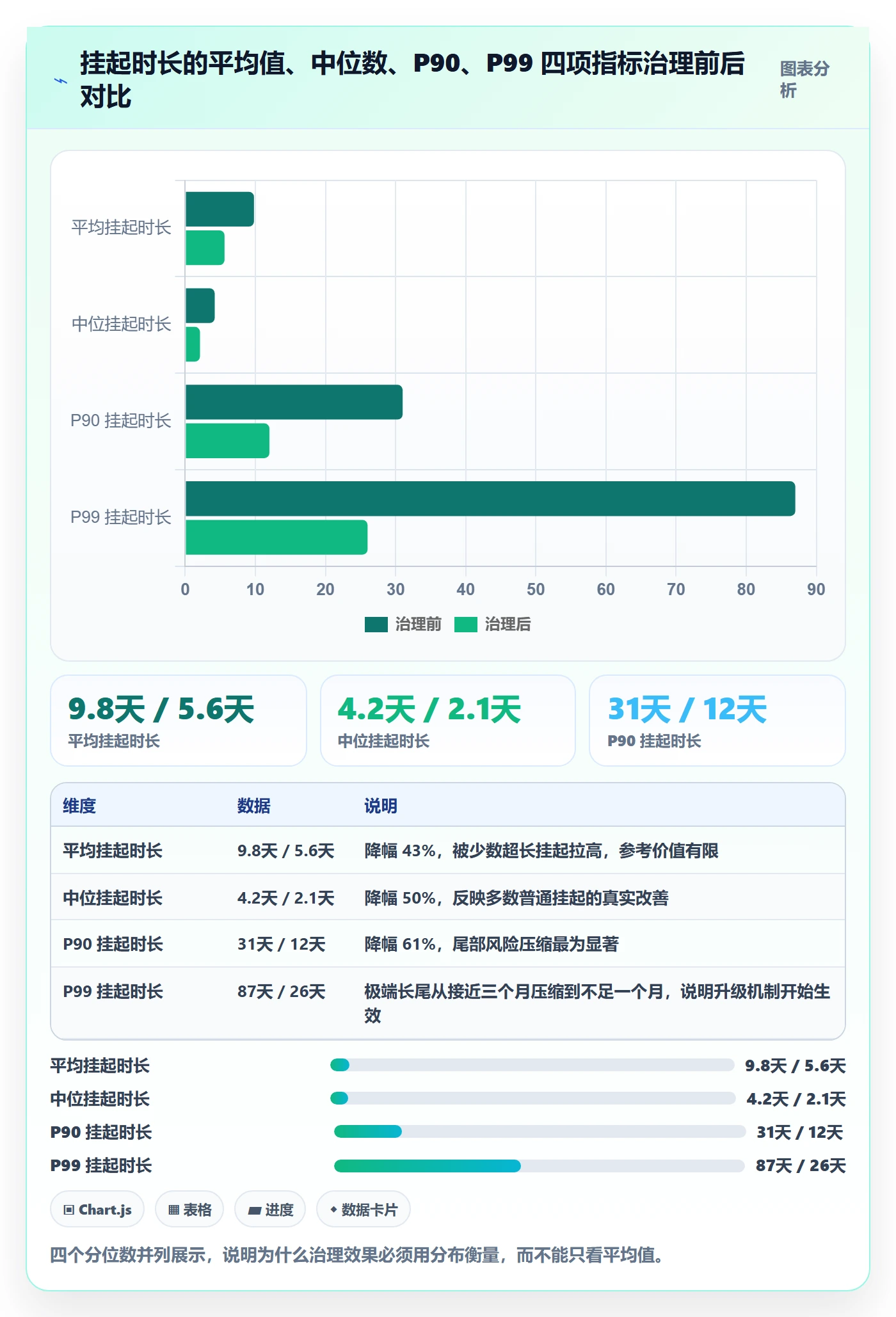
Task: Click the 极端长尾 description cell
Action: pos(597,1003)
